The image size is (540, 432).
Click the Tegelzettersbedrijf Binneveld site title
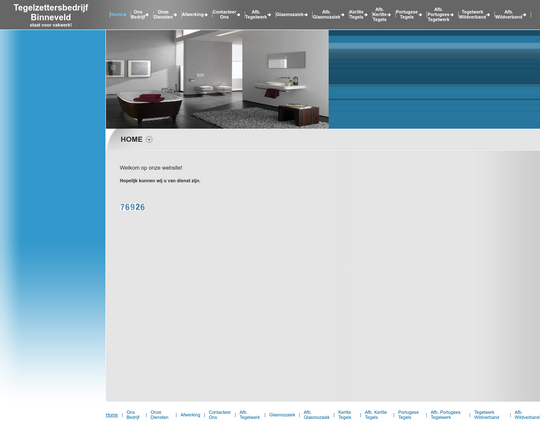(x=51, y=12)
